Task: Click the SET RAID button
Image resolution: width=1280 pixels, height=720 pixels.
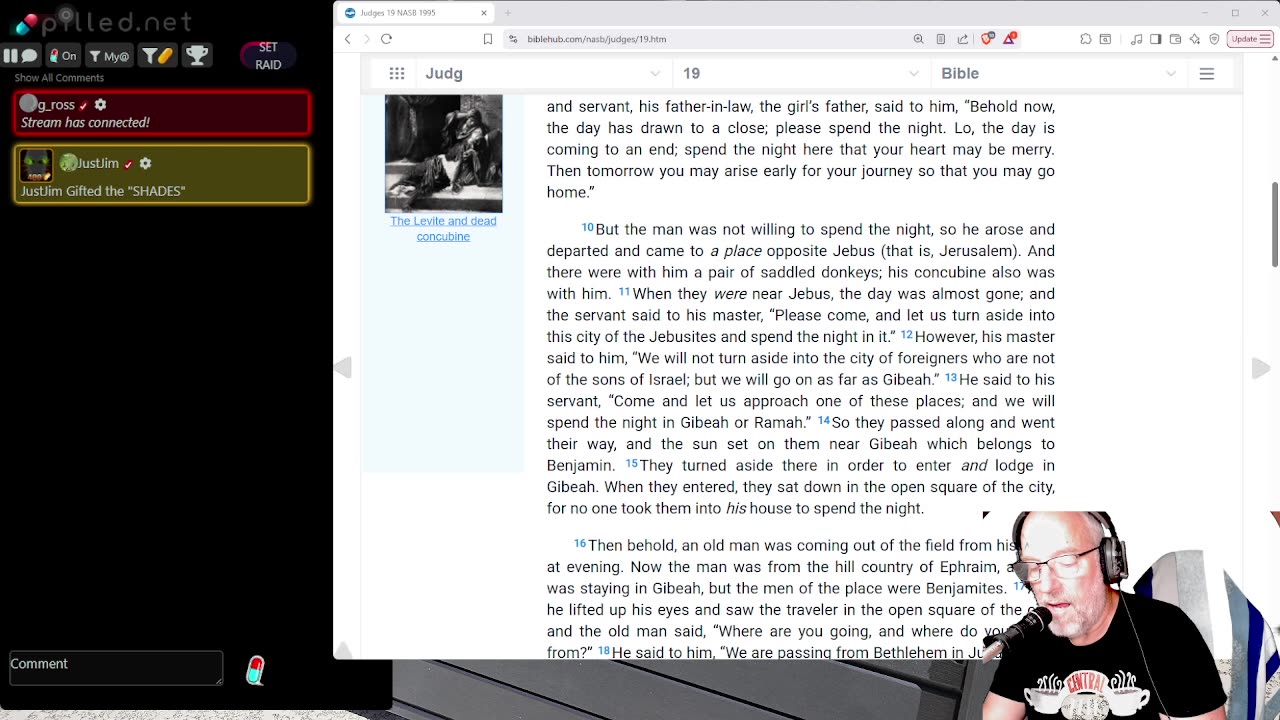Action: [268, 56]
